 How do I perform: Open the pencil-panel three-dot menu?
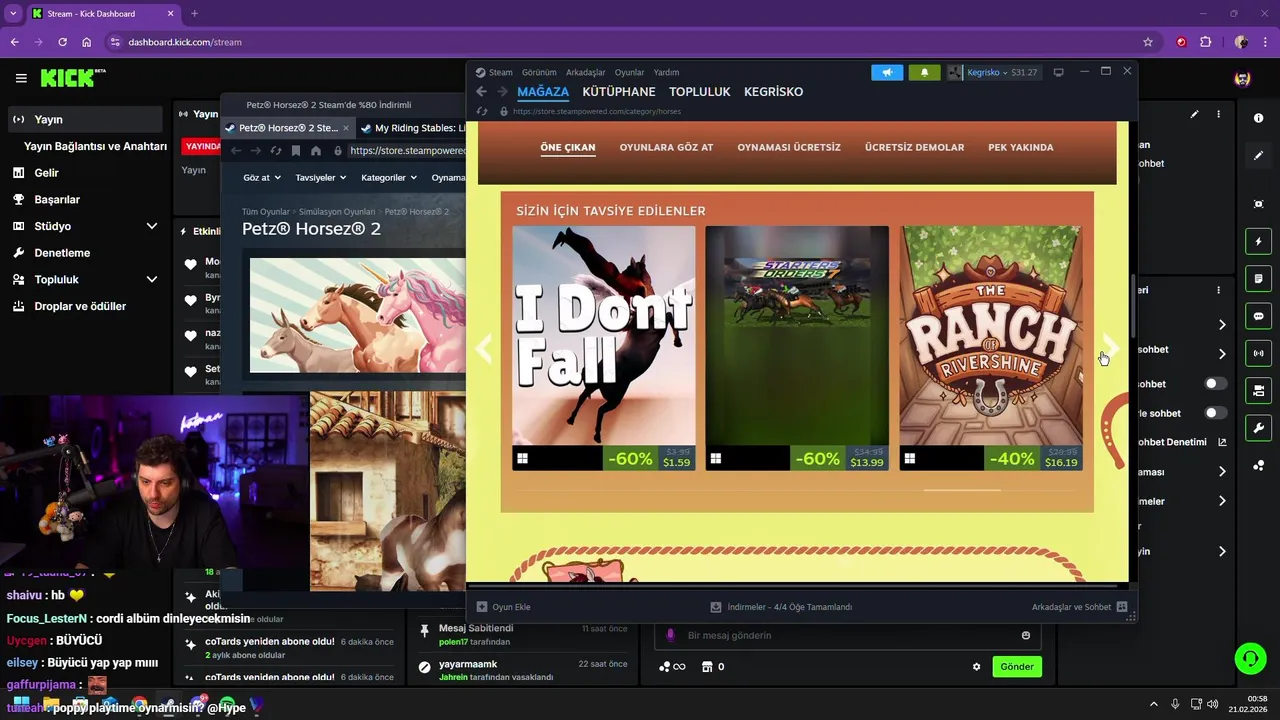click(x=1218, y=115)
